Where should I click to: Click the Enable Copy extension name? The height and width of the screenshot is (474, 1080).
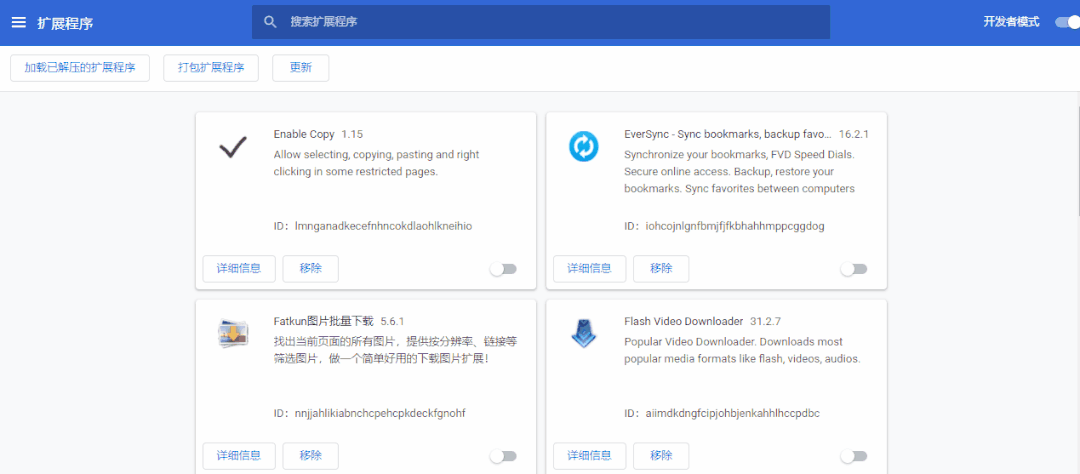pos(304,134)
